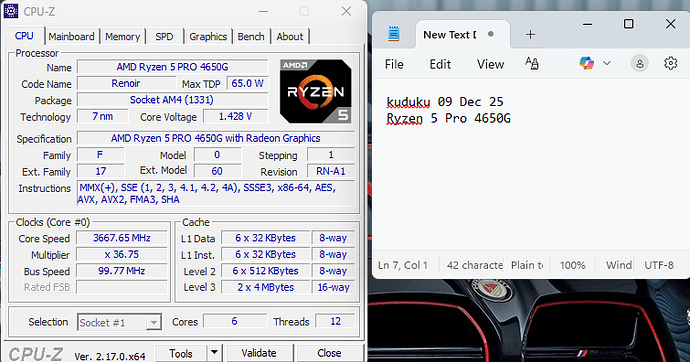Click the Core Speed value 3667.65 MHz
The height and width of the screenshot is (362, 690).
pos(121,238)
